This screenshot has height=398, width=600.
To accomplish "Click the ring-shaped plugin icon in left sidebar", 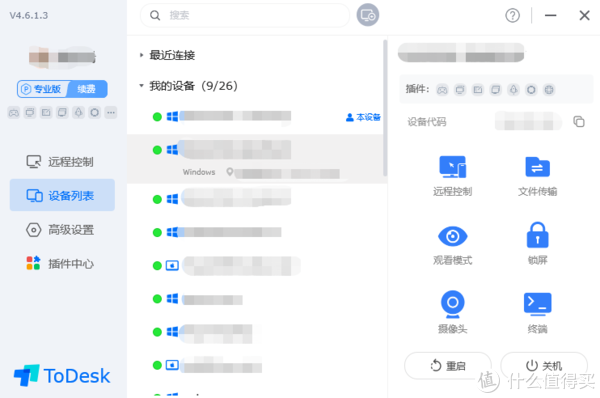I will 95,113.
